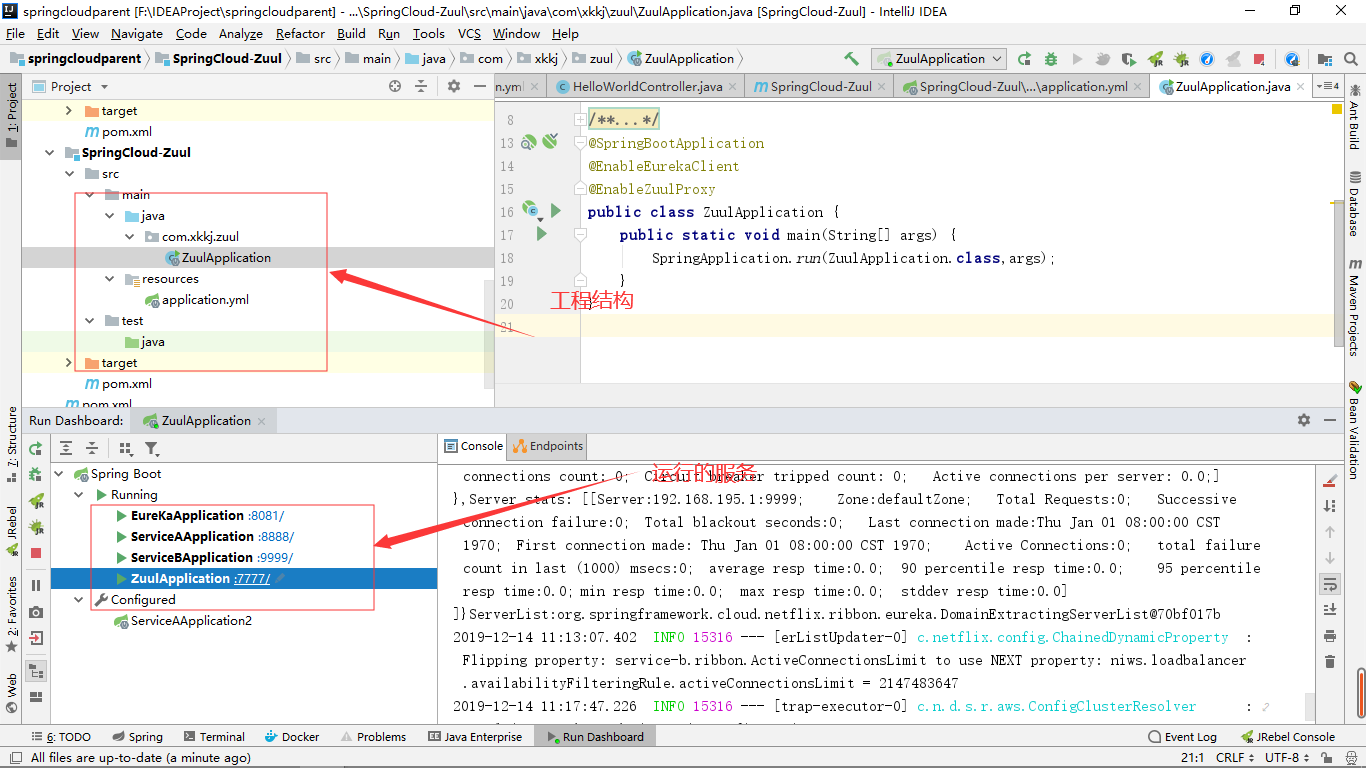The height and width of the screenshot is (768, 1366).
Task: Collapse the com.xkkj.zuul package node
Action: [130, 237]
